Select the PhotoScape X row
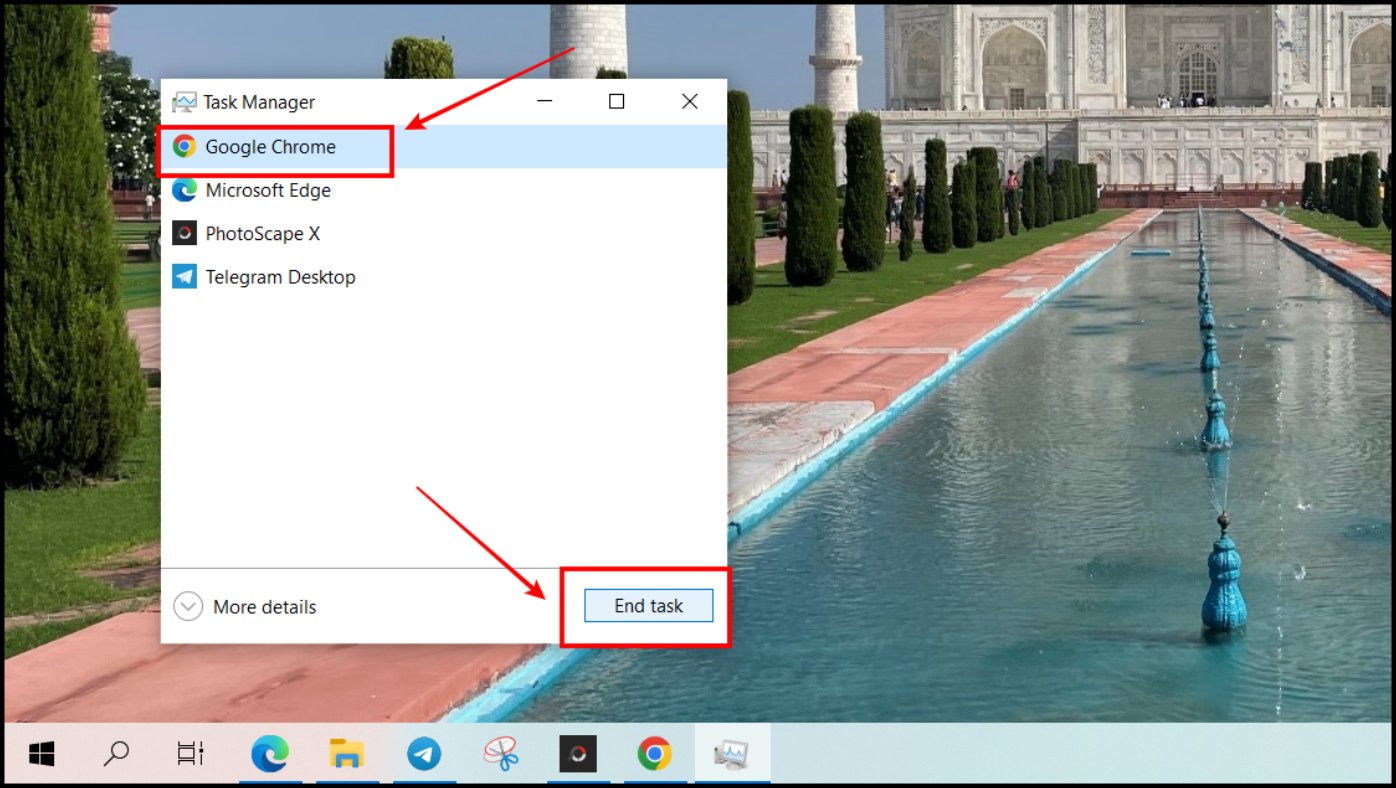The height and width of the screenshot is (788, 1396). [444, 234]
